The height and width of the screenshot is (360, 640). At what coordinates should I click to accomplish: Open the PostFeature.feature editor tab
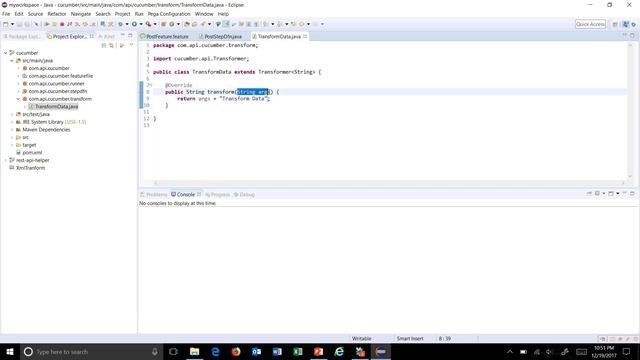[164, 36]
